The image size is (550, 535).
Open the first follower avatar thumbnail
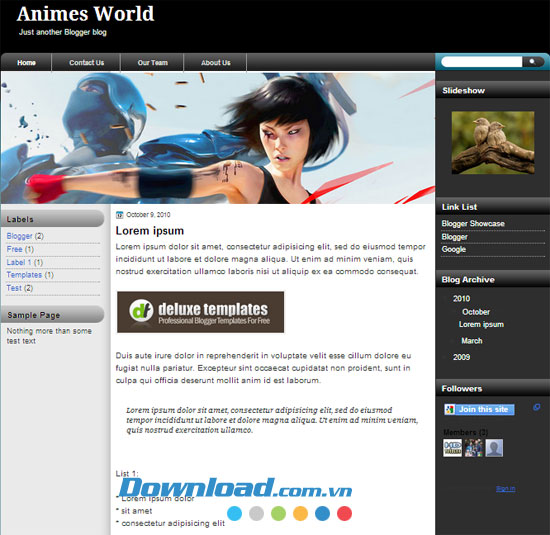tap(452, 448)
